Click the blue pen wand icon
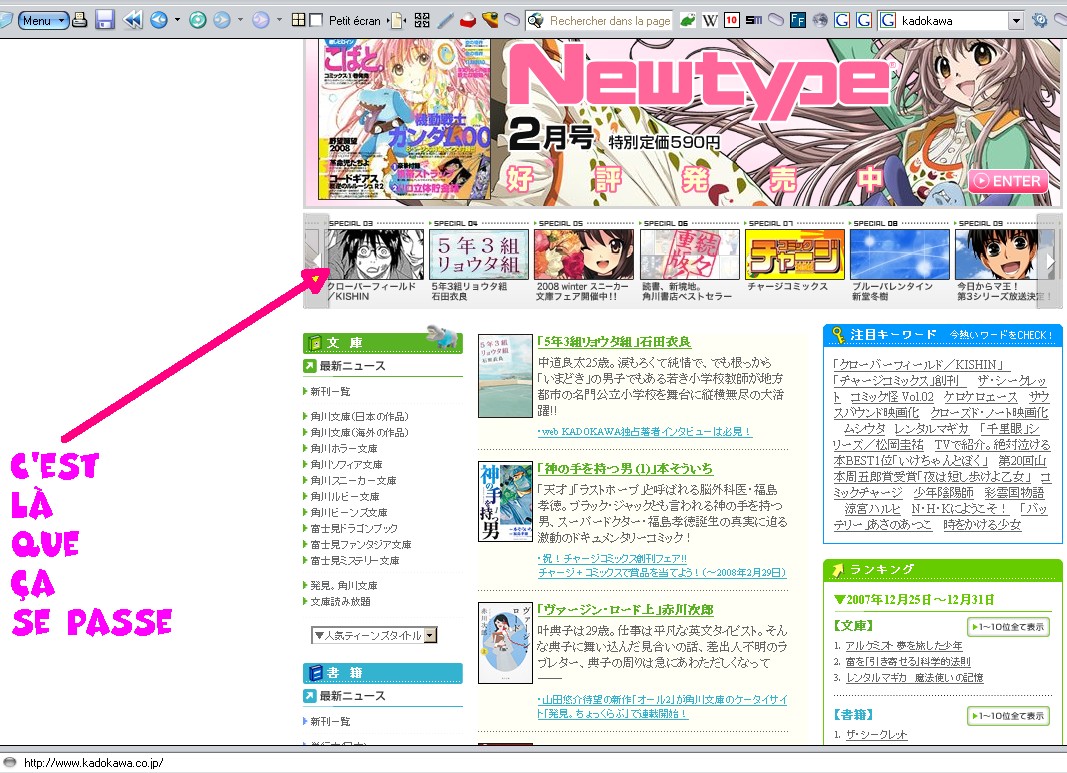The image size is (1067, 773). coord(445,20)
